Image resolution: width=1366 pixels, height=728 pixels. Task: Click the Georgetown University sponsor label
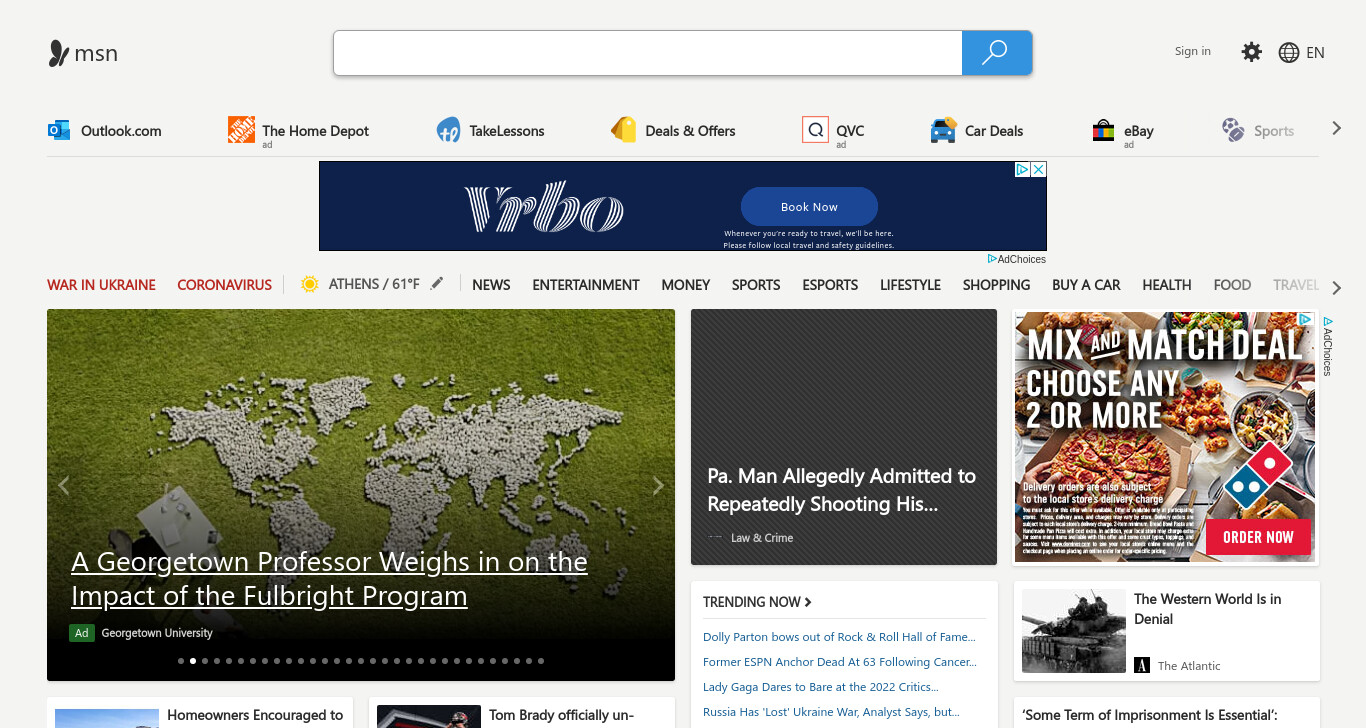pos(157,633)
